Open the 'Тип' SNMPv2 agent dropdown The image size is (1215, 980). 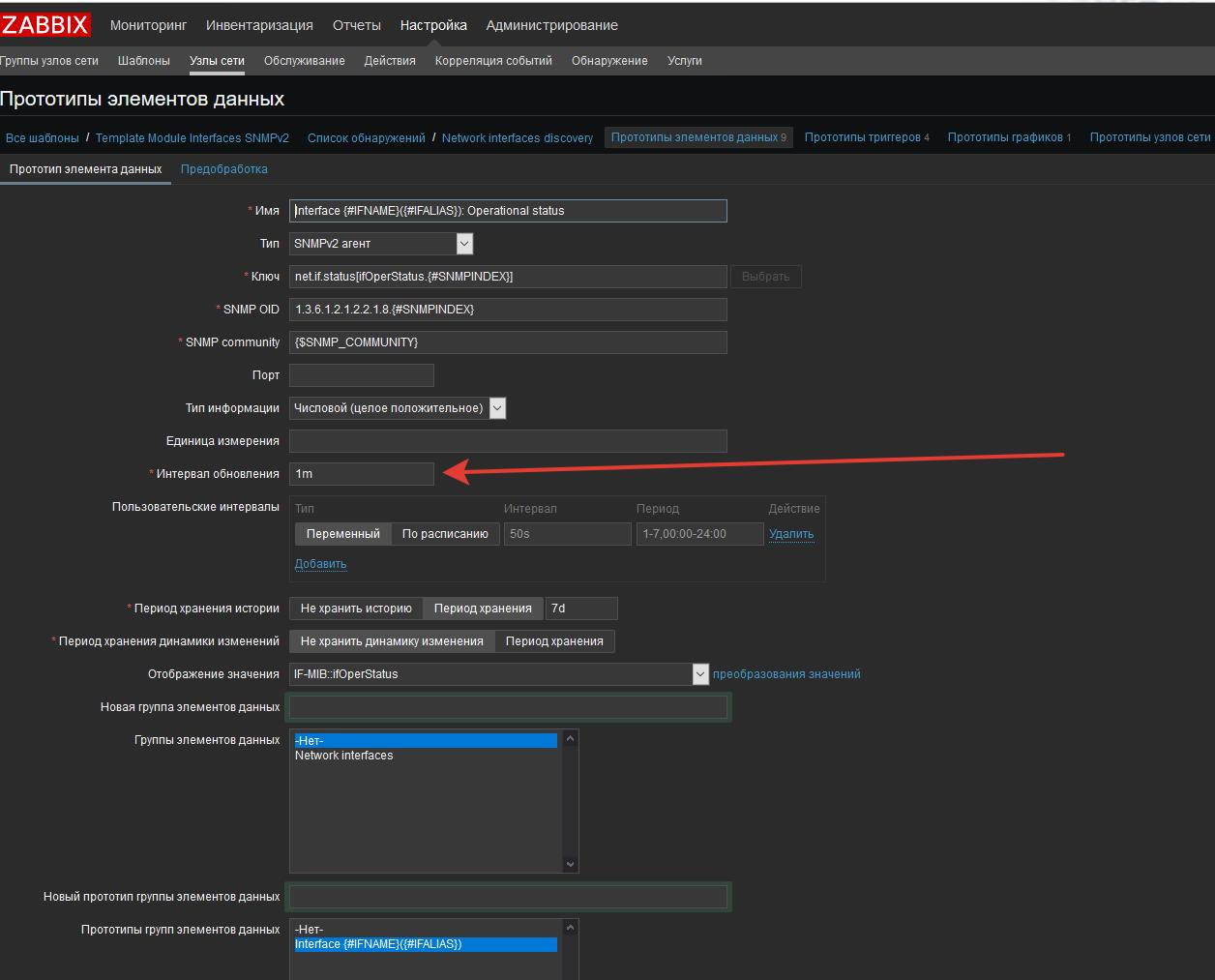click(x=382, y=244)
